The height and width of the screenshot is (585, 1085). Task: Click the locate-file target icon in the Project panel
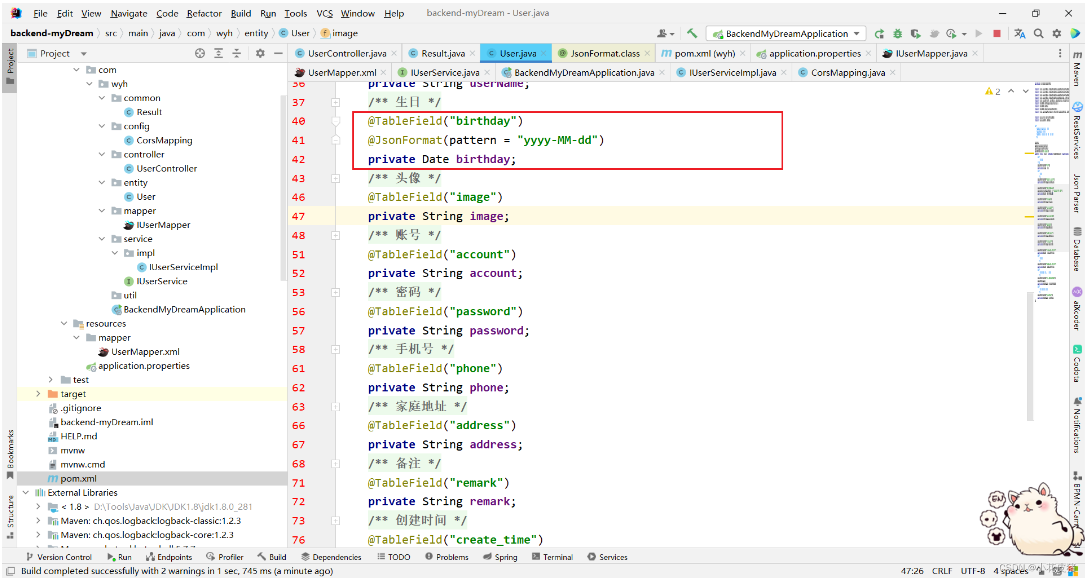point(200,53)
